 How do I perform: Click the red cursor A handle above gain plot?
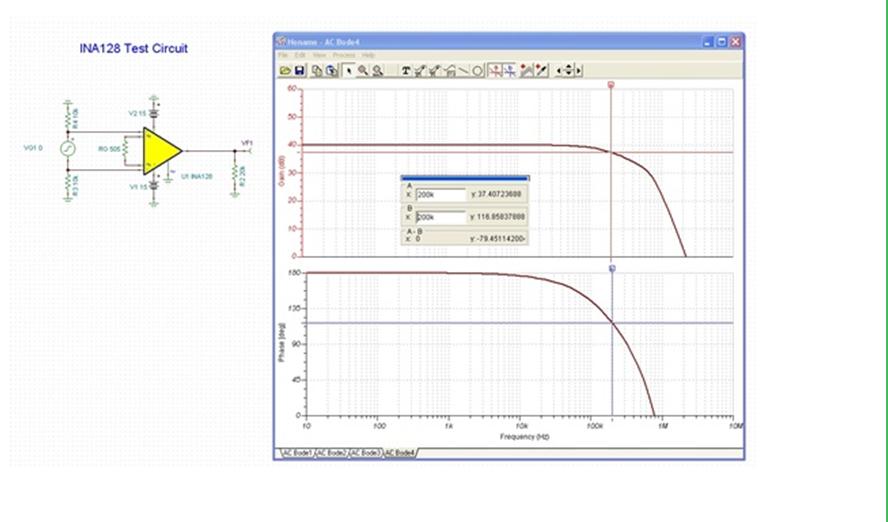pos(611,85)
